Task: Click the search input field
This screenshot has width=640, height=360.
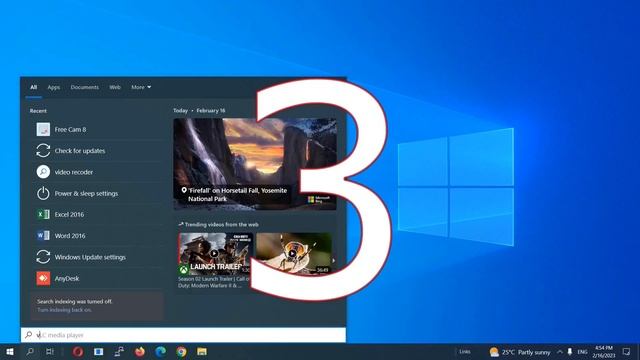Action: [x=183, y=335]
